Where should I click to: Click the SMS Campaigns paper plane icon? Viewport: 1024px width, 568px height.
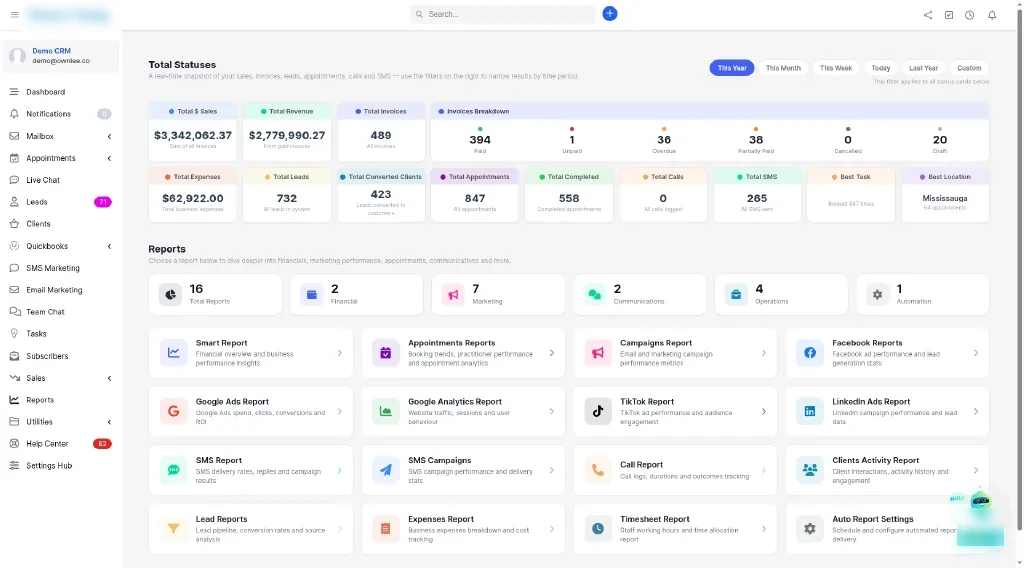point(386,470)
